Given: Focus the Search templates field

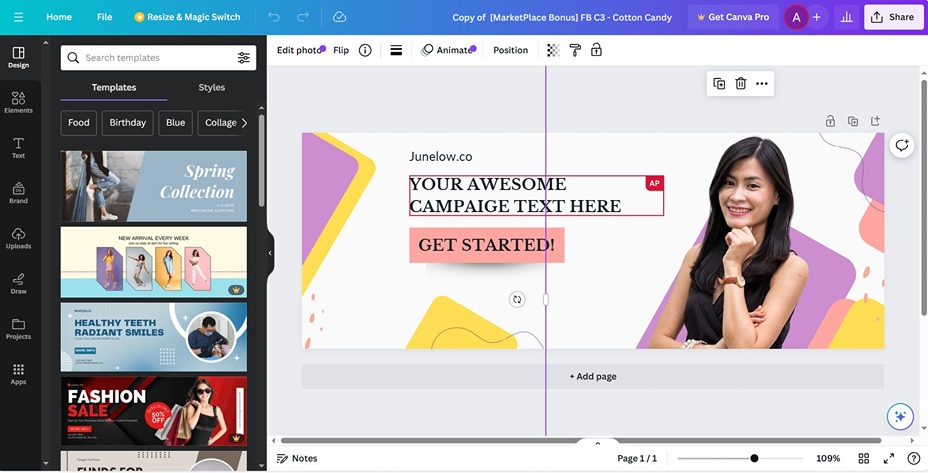Looking at the screenshot, I should [x=158, y=57].
